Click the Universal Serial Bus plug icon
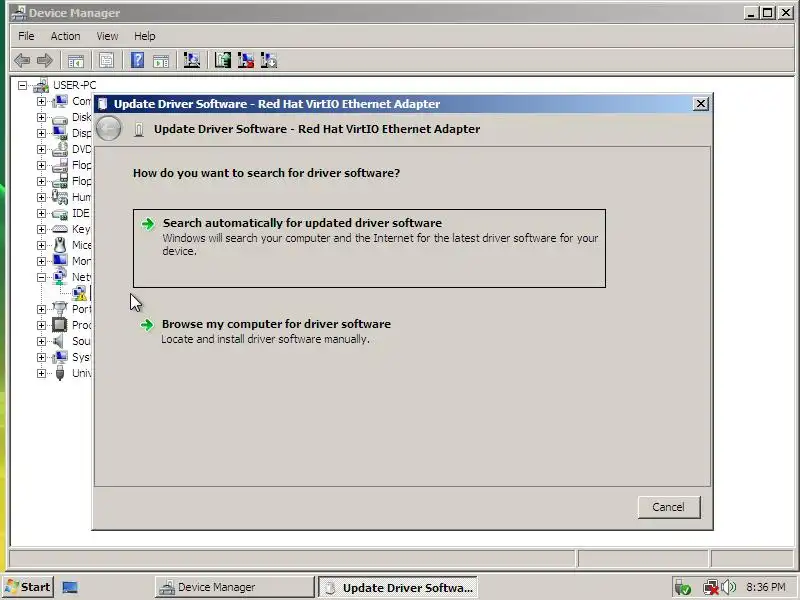The width and height of the screenshot is (800, 600). [60, 373]
